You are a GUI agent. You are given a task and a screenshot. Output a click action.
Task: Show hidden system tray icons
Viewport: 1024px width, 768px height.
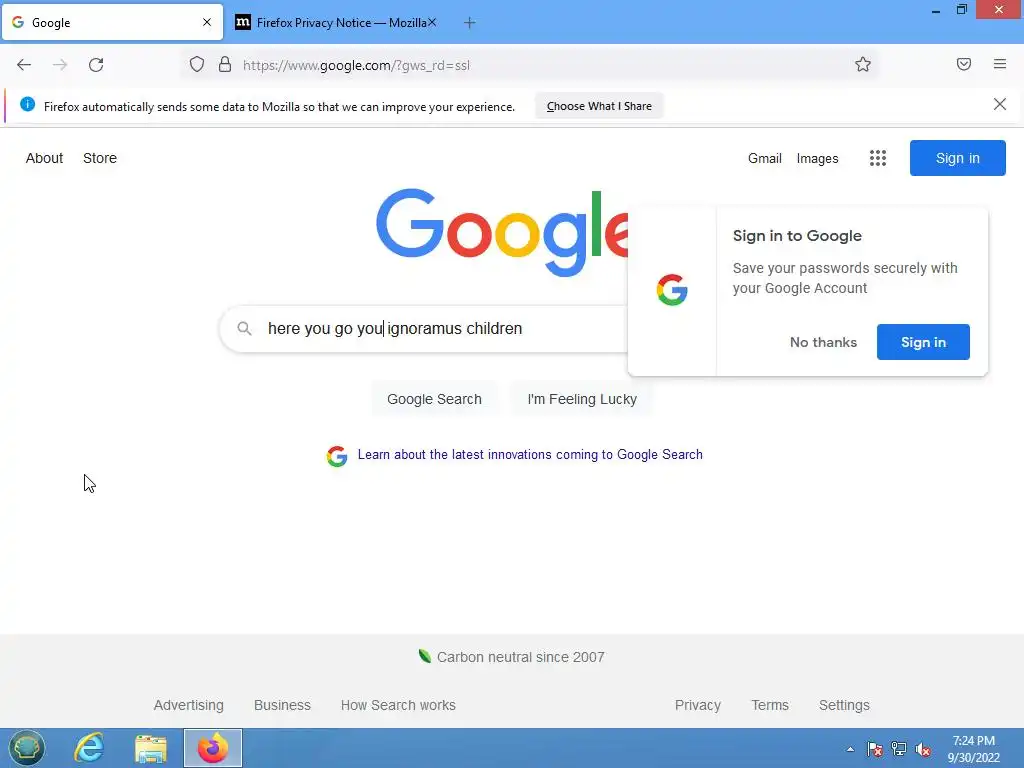click(850, 749)
